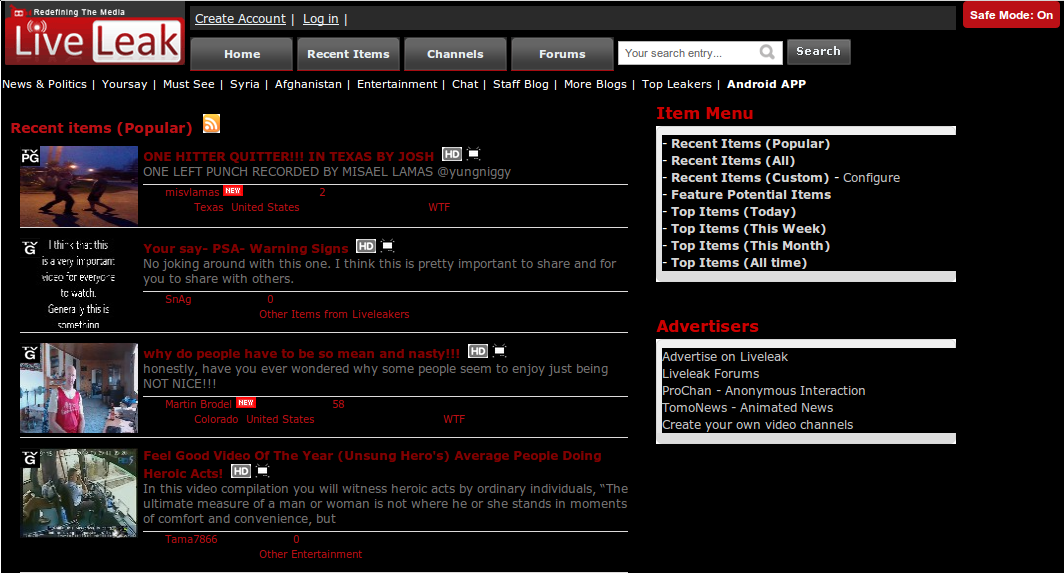Click Configure link
Image resolution: width=1064 pixels, height=573 pixels.
click(871, 177)
